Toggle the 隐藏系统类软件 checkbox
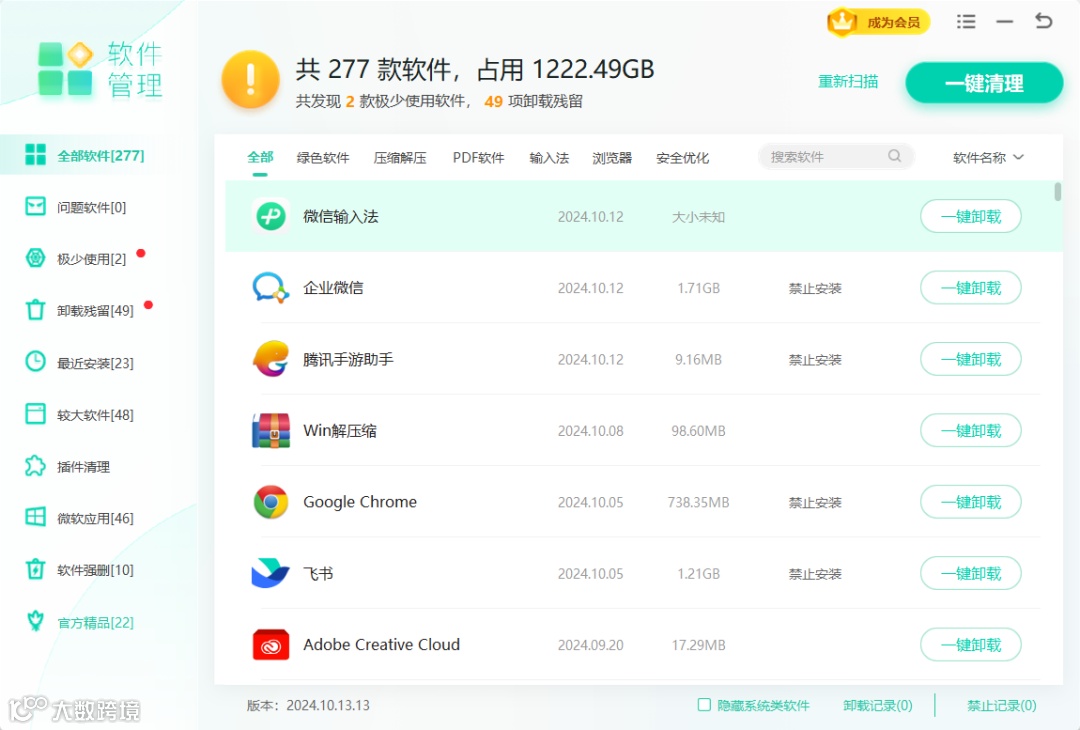This screenshot has height=730, width=1080. (704, 705)
